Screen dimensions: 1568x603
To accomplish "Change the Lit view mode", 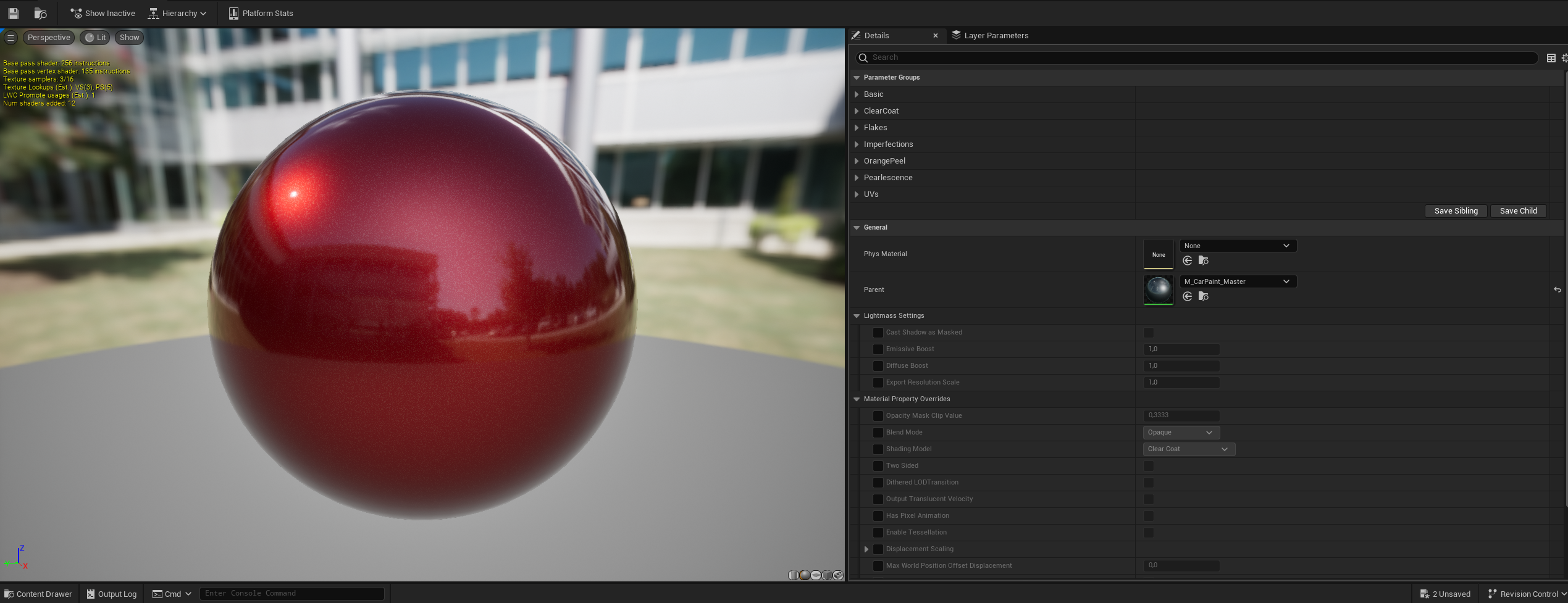I will [x=95, y=38].
